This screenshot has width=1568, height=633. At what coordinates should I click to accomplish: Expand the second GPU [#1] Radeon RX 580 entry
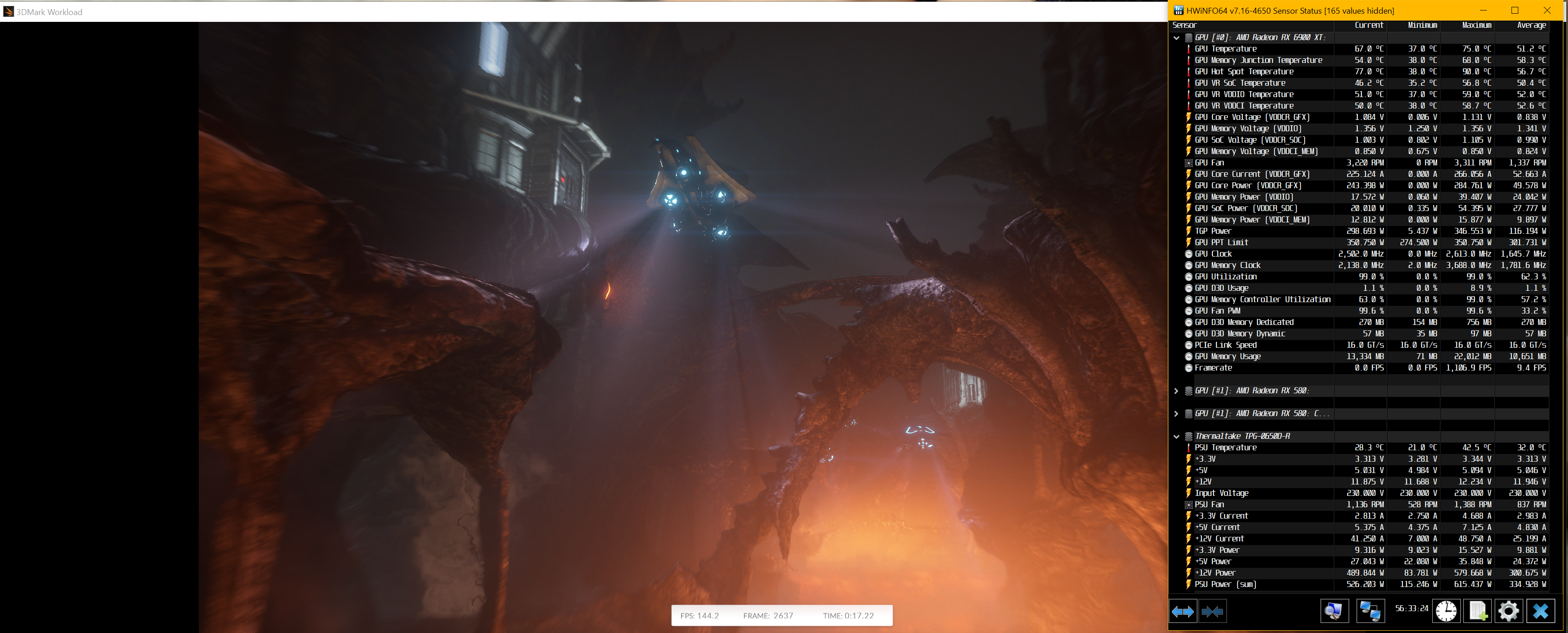[1176, 414]
